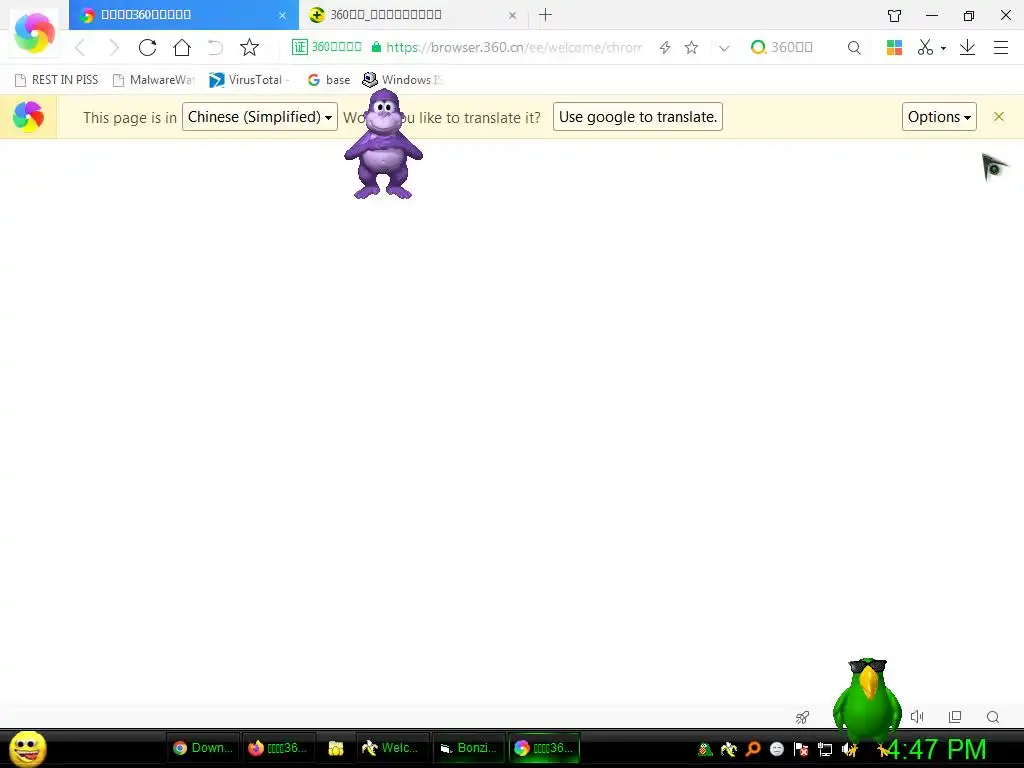Bookmark page with address bar star
Image resolution: width=1024 pixels, height=768 pixels.
pyautogui.click(x=692, y=48)
